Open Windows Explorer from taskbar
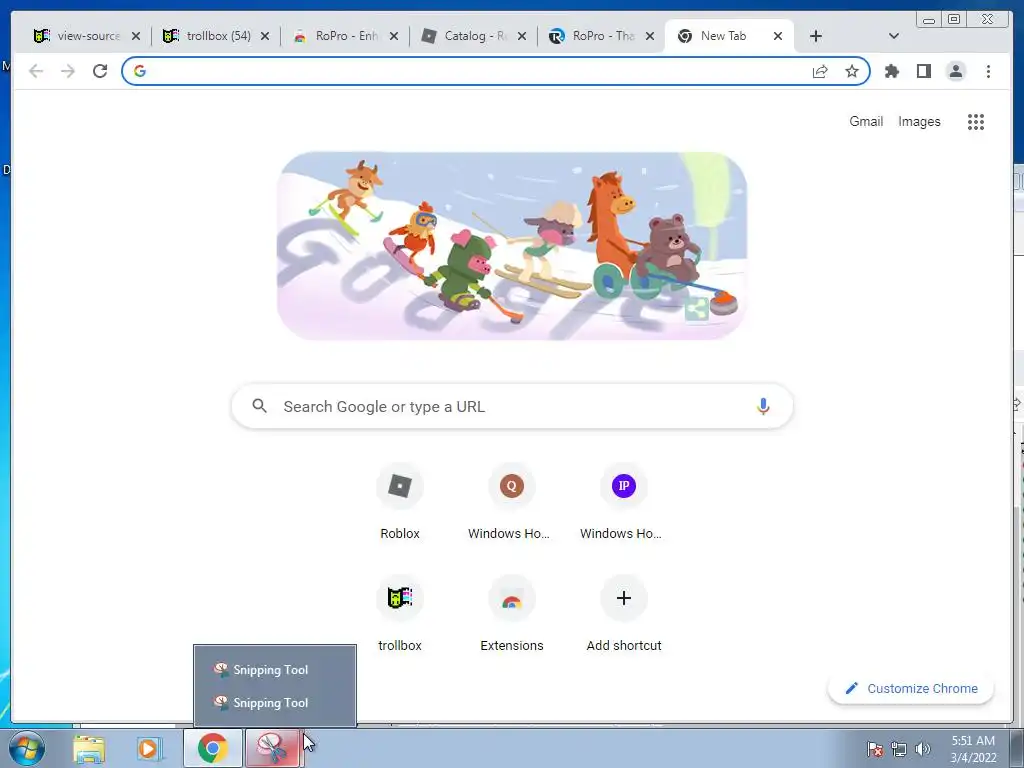The image size is (1024, 768). coord(89,749)
